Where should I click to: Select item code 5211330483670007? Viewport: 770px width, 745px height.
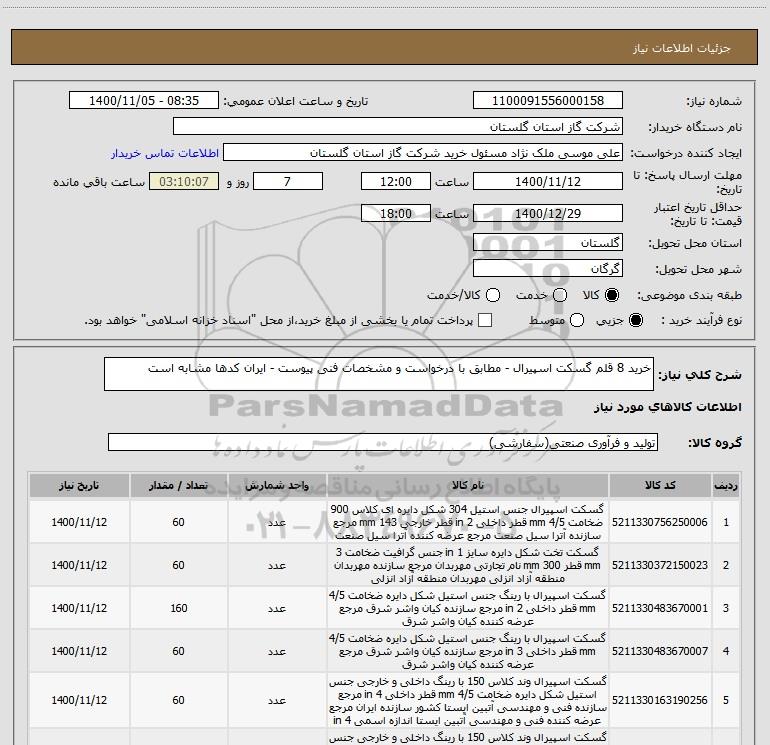(x=660, y=651)
